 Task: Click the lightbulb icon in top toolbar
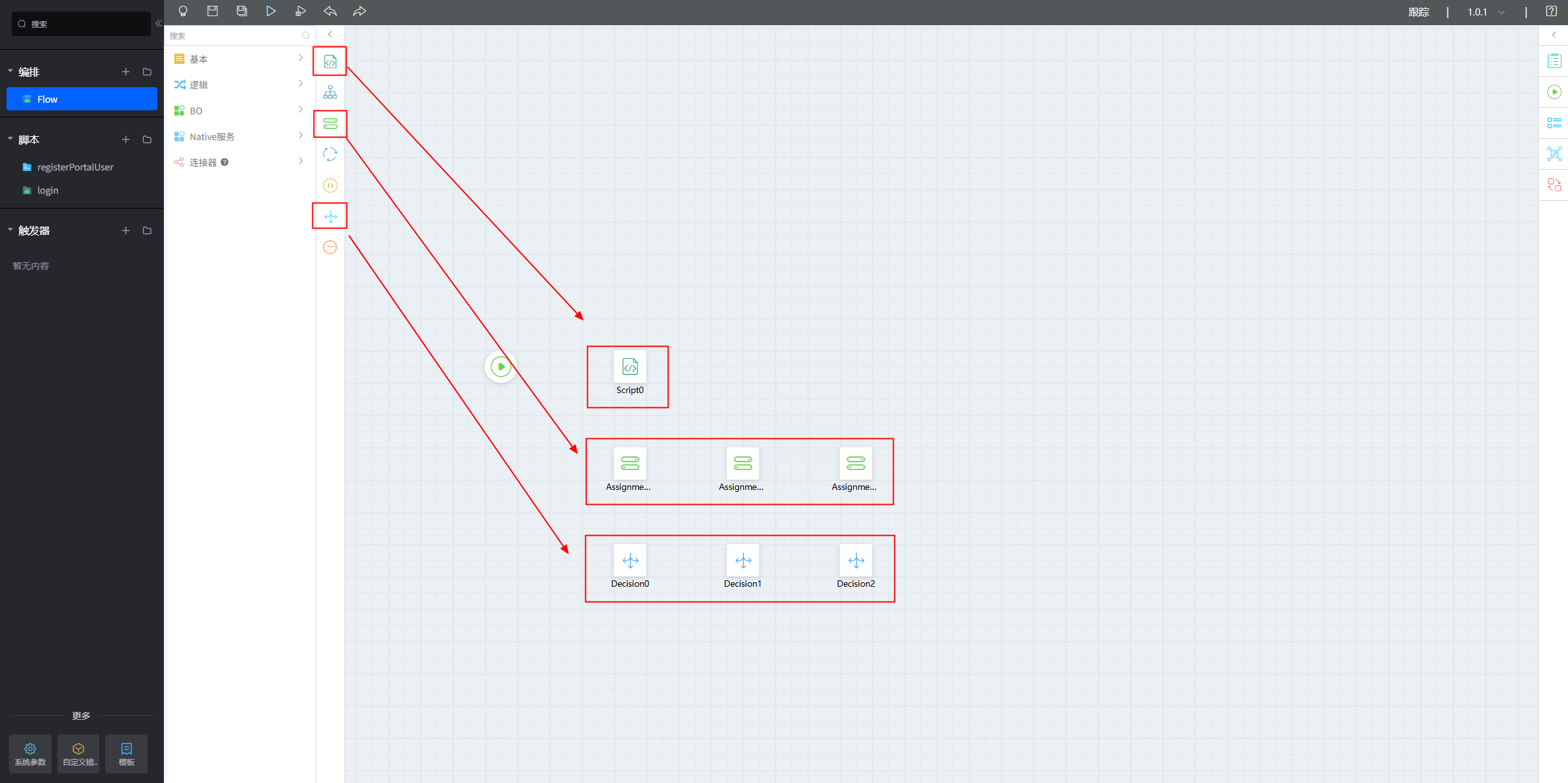pyautogui.click(x=183, y=11)
